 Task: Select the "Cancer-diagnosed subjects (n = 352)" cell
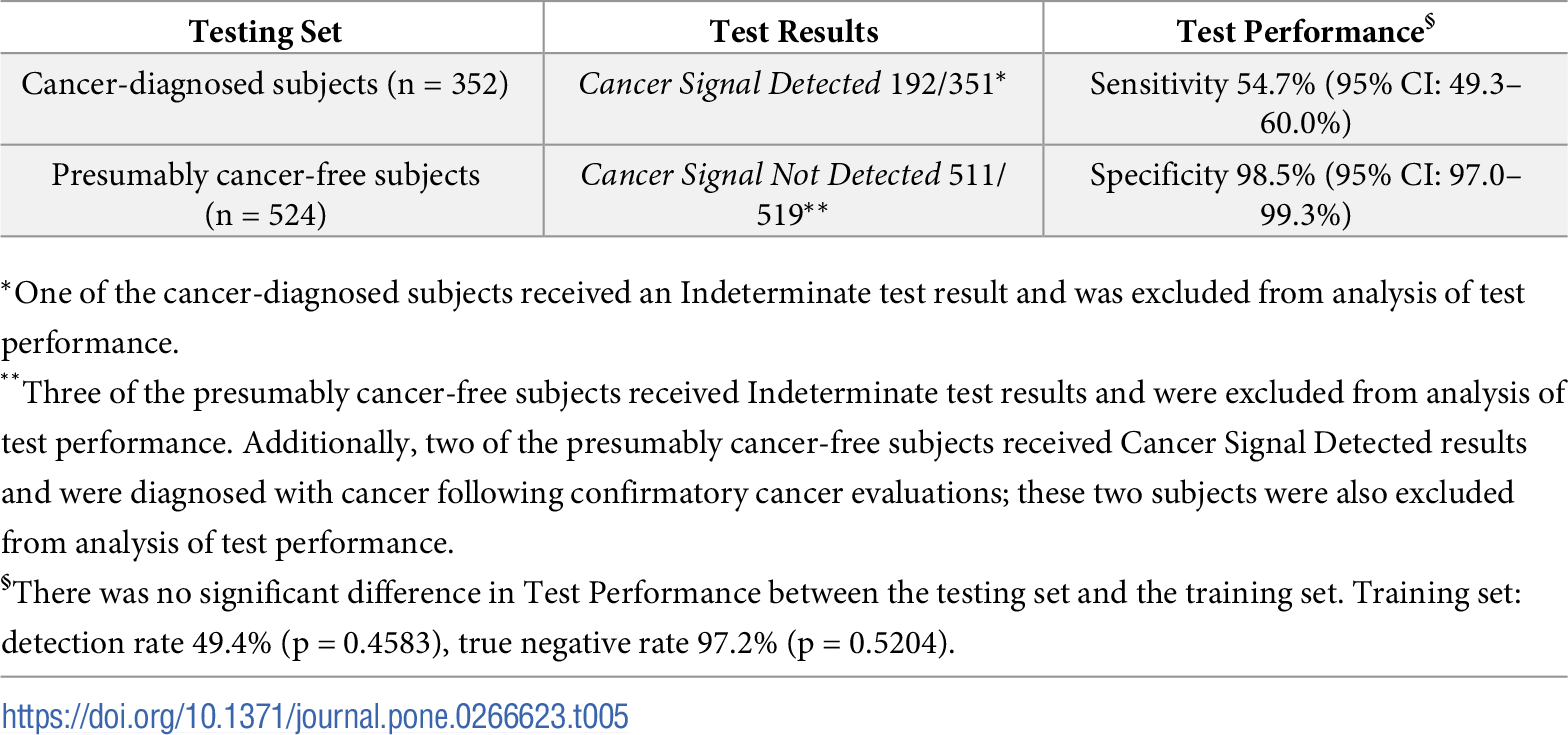coord(266,84)
